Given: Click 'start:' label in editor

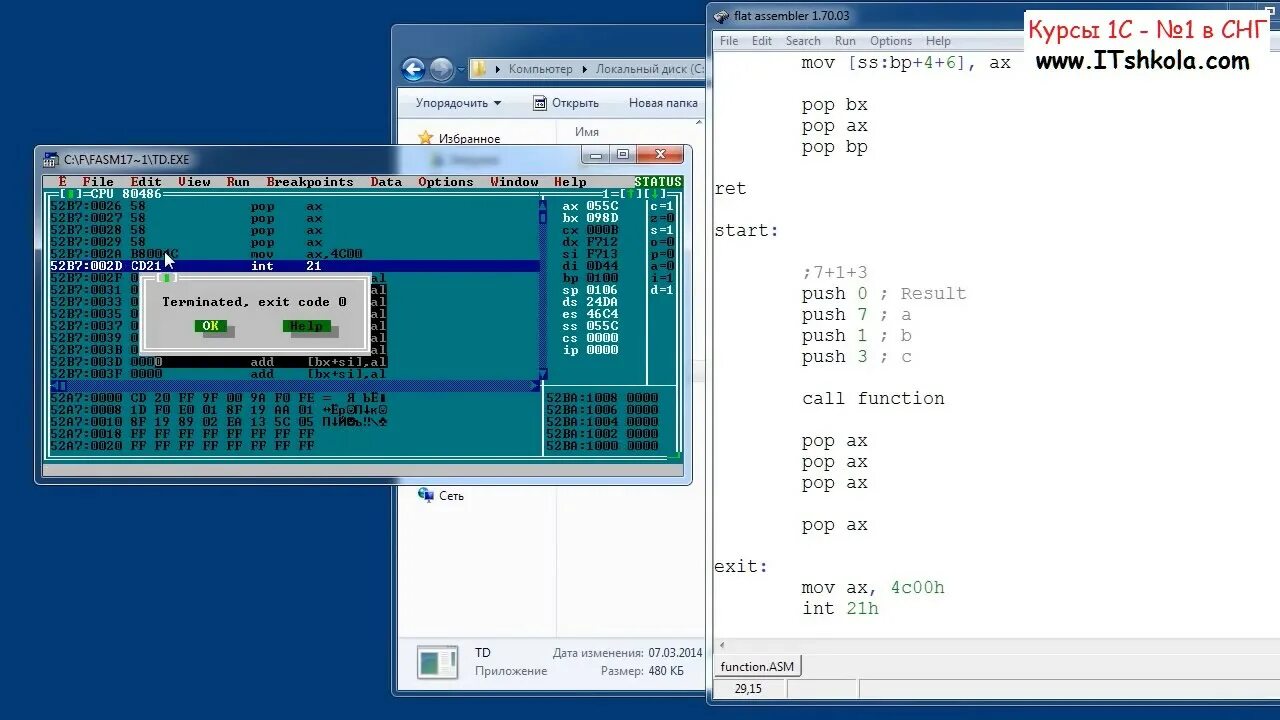Looking at the screenshot, I should pyautogui.click(x=746, y=230).
